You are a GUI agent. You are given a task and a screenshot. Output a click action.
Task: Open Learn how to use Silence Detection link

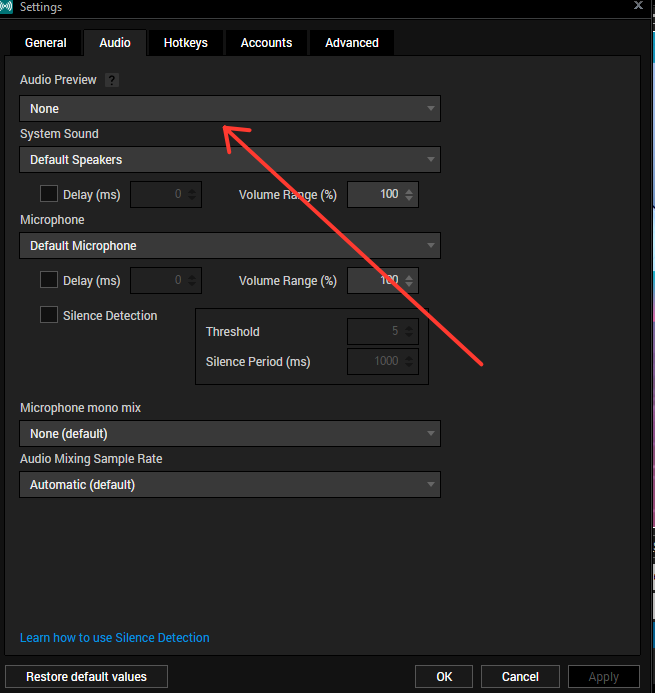[x=115, y=638]
